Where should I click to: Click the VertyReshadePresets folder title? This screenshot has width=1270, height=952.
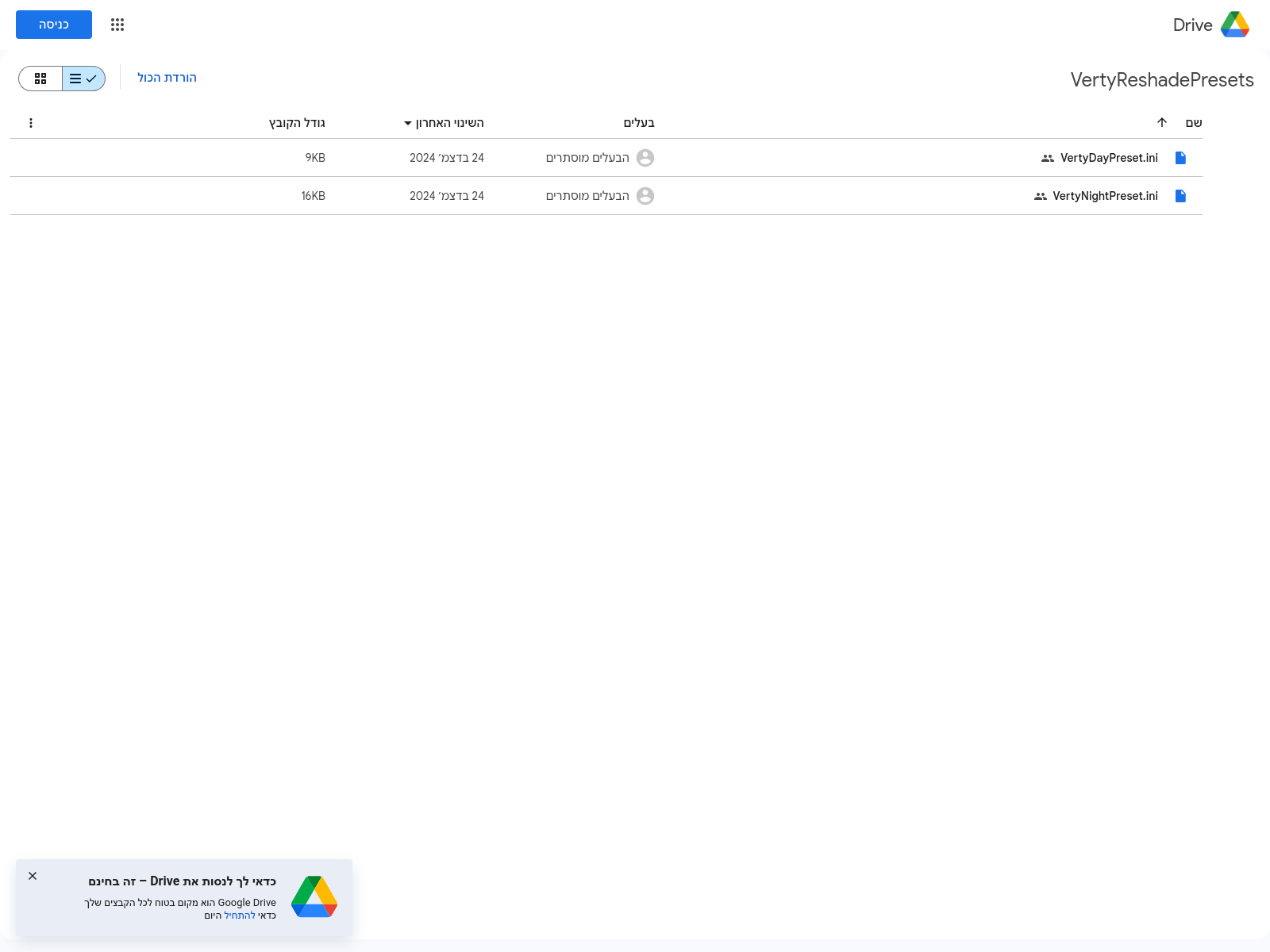[x=1162, y=80]
